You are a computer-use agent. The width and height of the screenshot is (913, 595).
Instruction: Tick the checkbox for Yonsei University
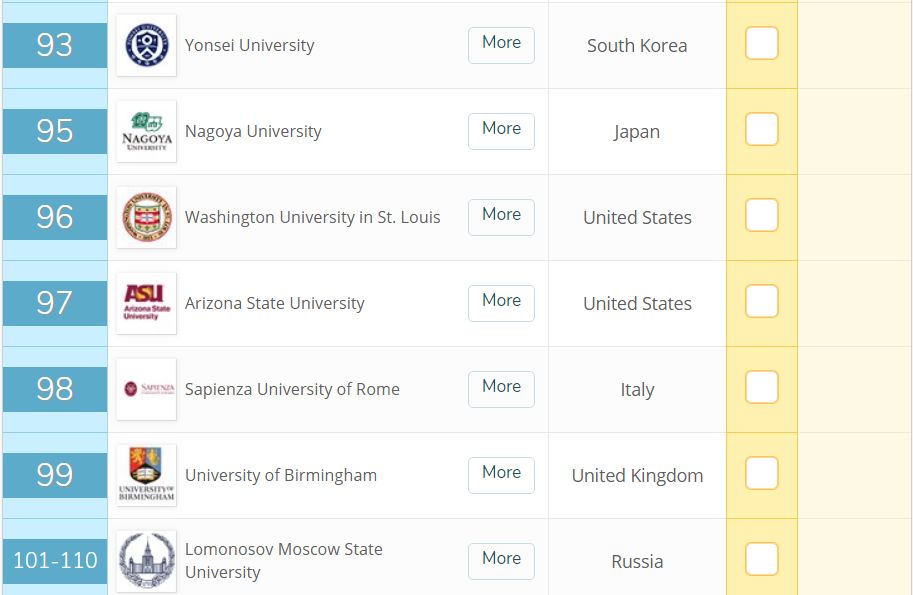(762, 43)
